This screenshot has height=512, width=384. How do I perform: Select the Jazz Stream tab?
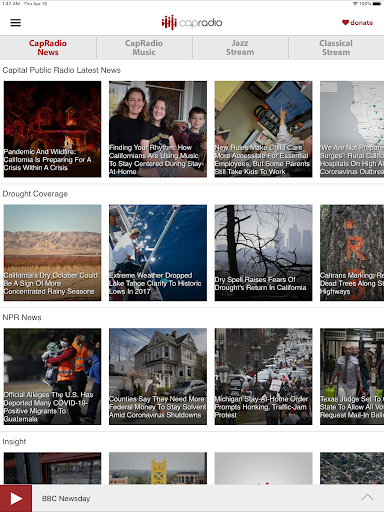[240, 48]
